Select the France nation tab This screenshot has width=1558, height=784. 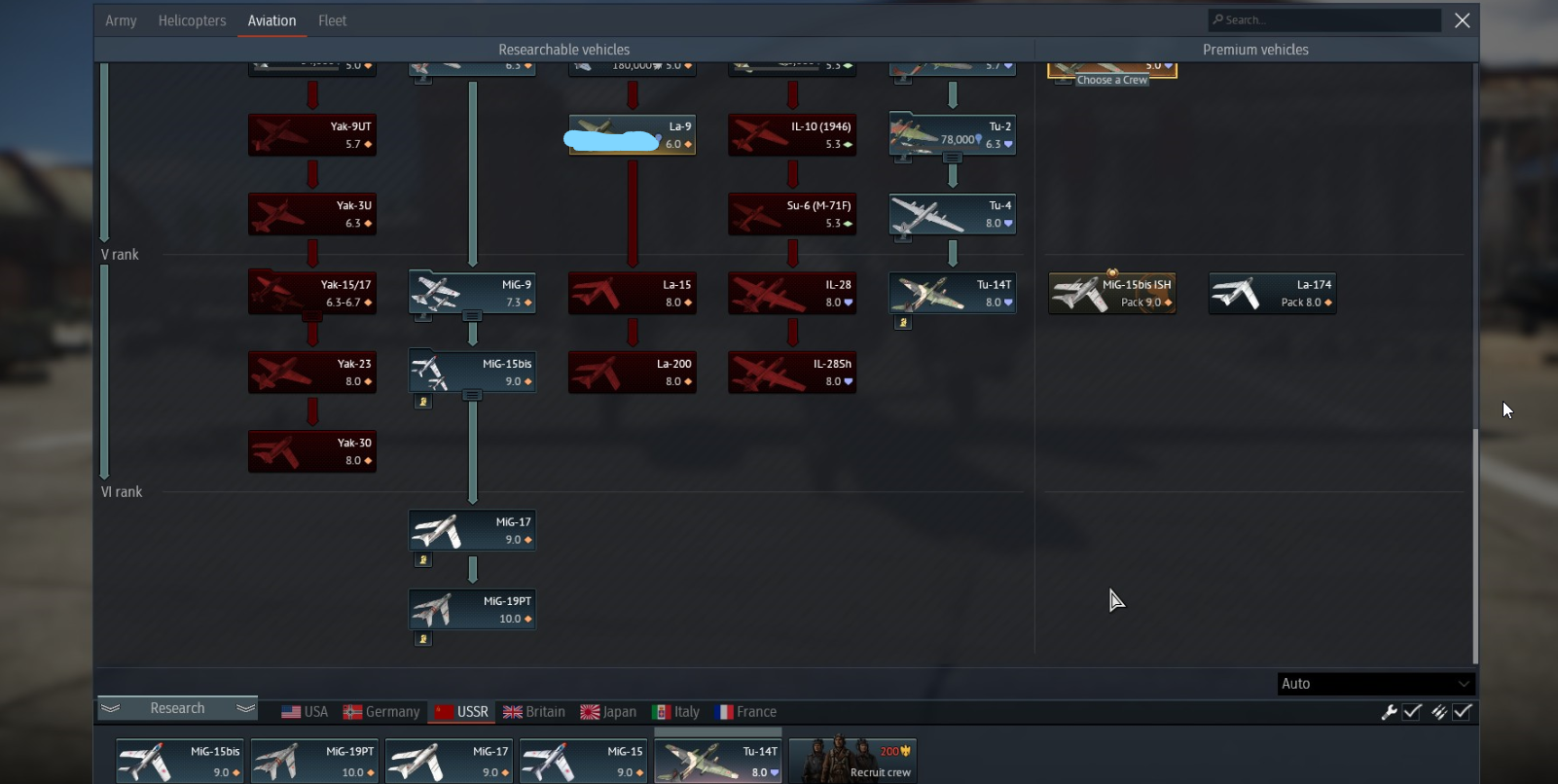pos(745,712)
